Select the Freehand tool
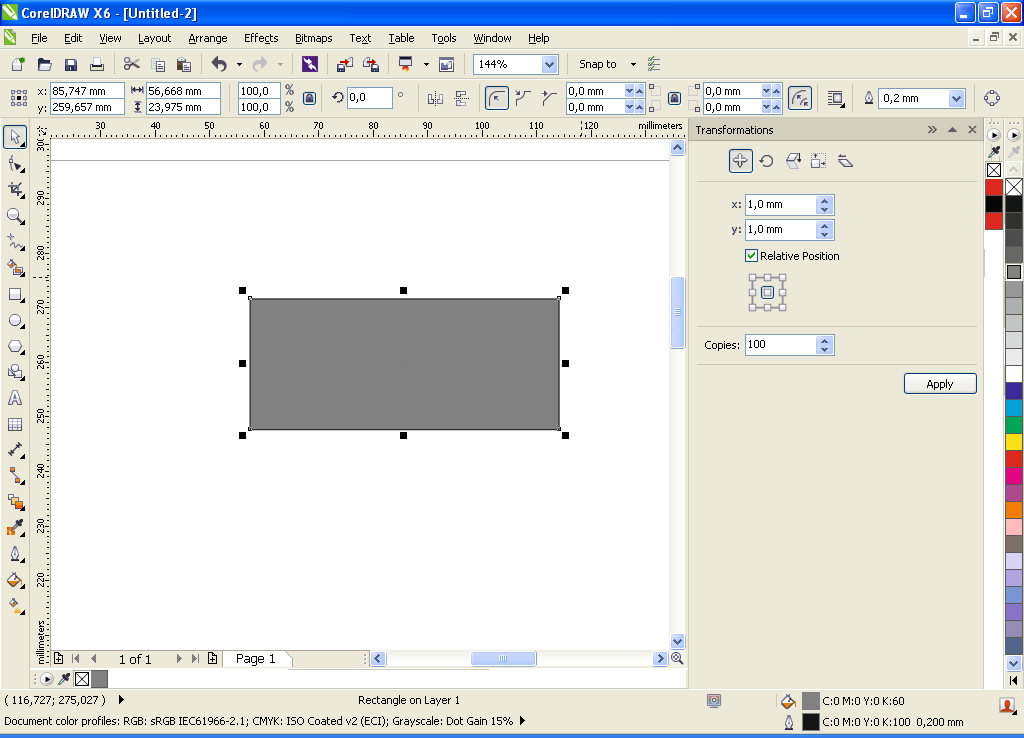1024x738 pixels. pyautogui.click(x=15, y=242)
